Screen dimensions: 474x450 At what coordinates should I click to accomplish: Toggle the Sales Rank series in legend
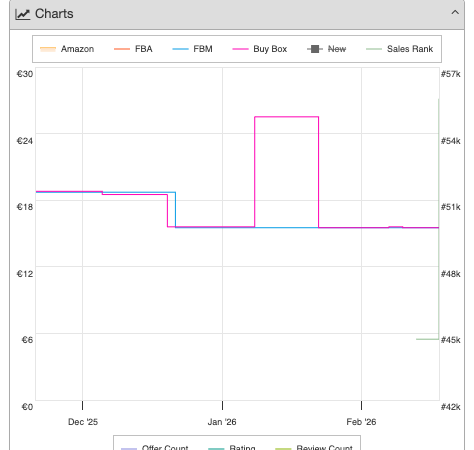[399, 49]
